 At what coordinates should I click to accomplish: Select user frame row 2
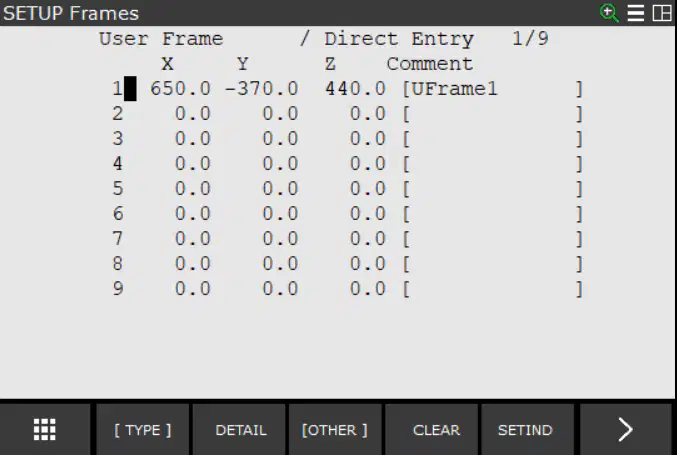(347, 114)
